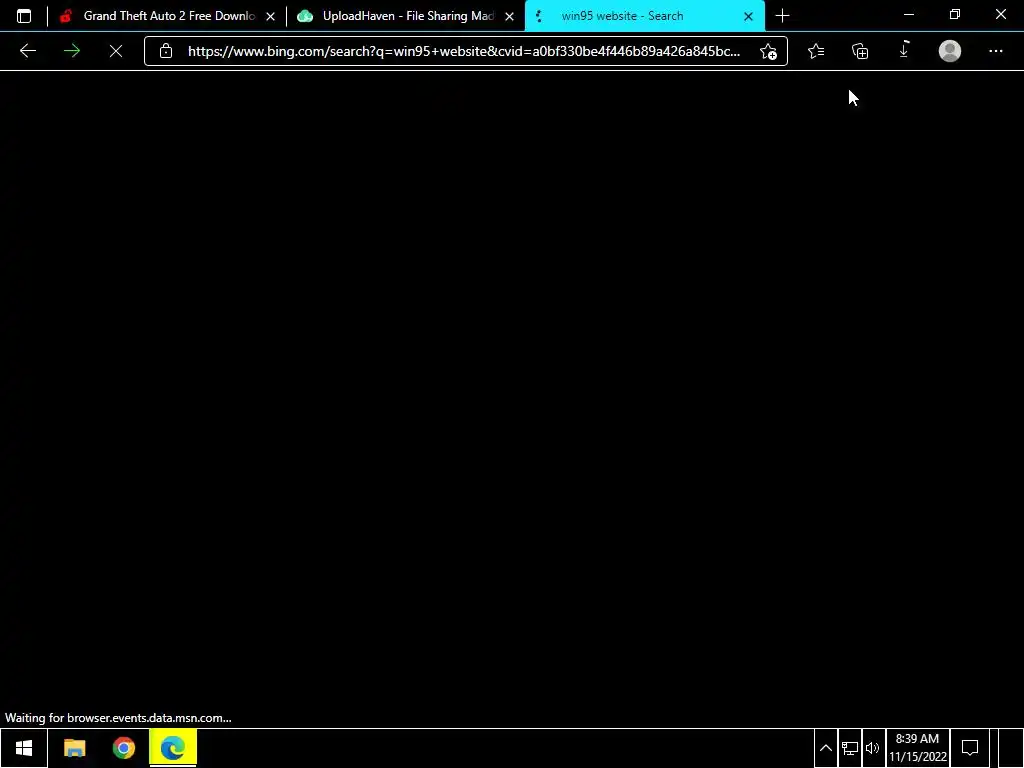The height and width of the screenshot is (768, 1024).
Task: Open the volume speaker control
Action: tap(872, 748)
